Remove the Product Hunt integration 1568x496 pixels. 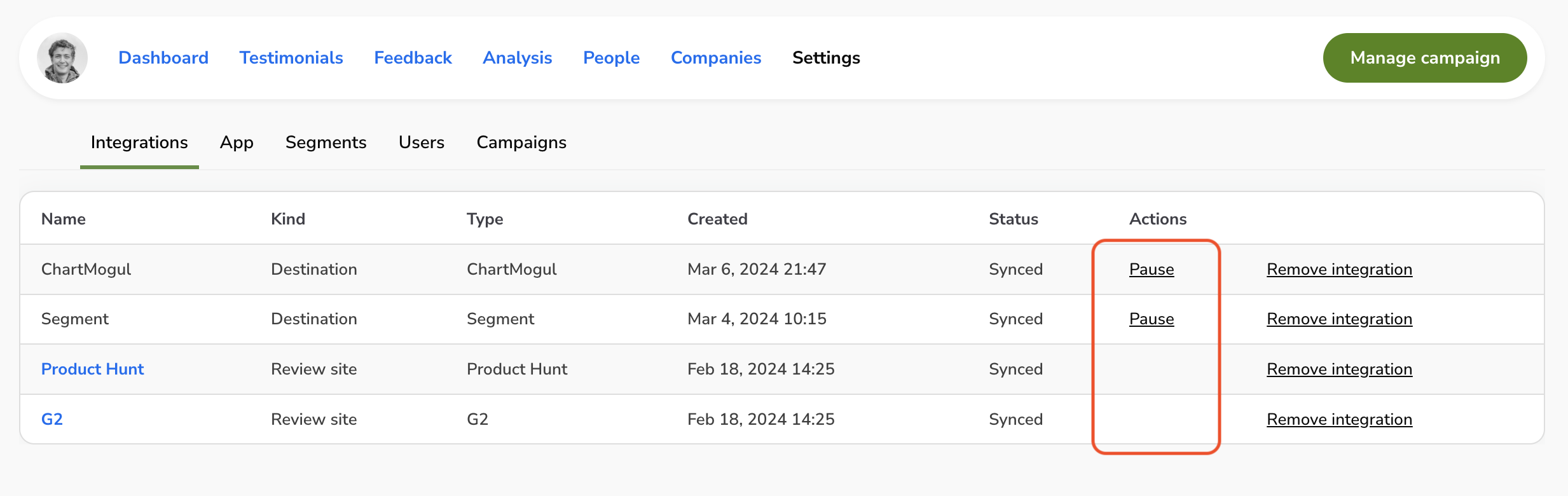coord(1339,369)
